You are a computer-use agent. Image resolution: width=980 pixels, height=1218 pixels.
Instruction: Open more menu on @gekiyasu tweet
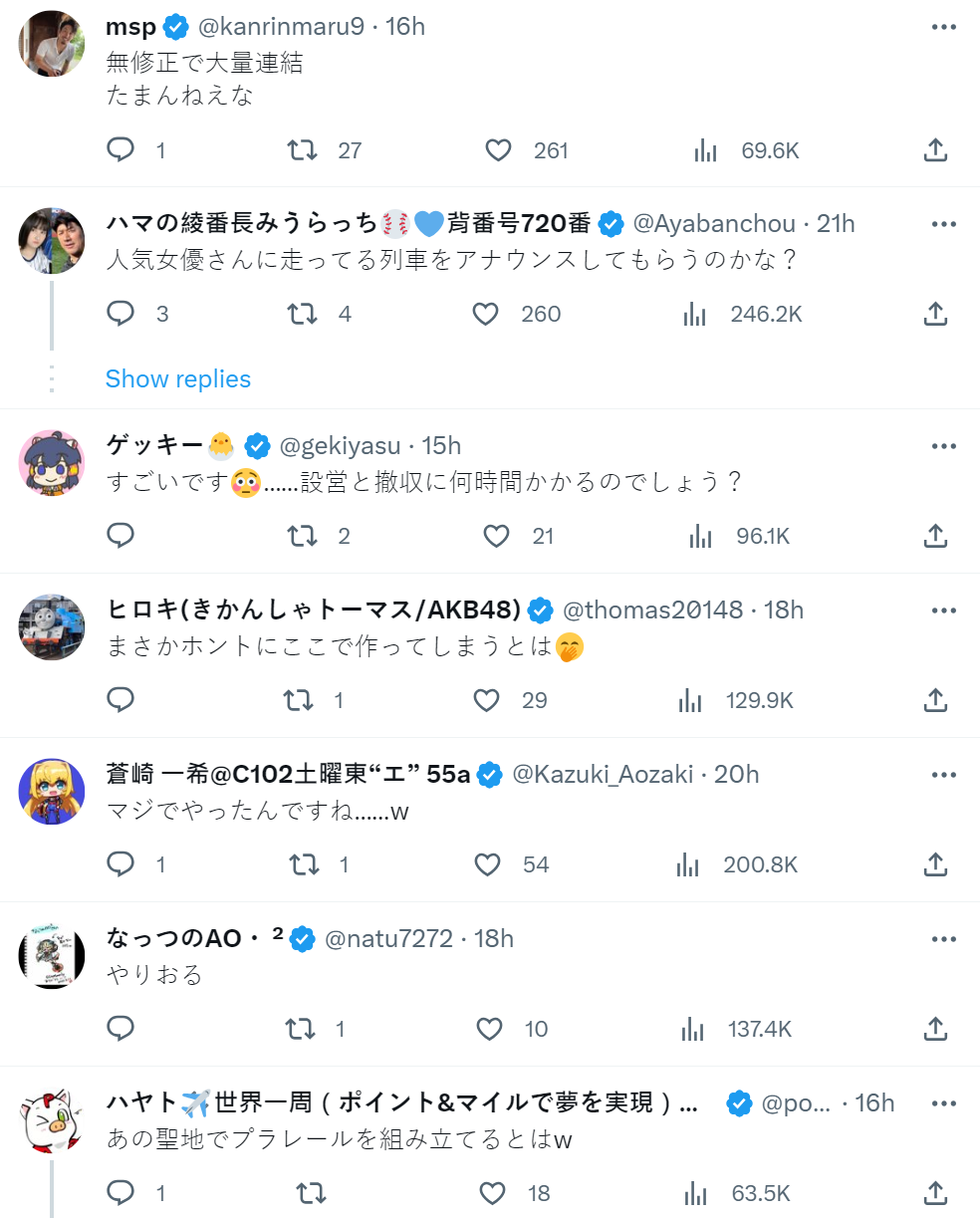[x=943, y=445]
